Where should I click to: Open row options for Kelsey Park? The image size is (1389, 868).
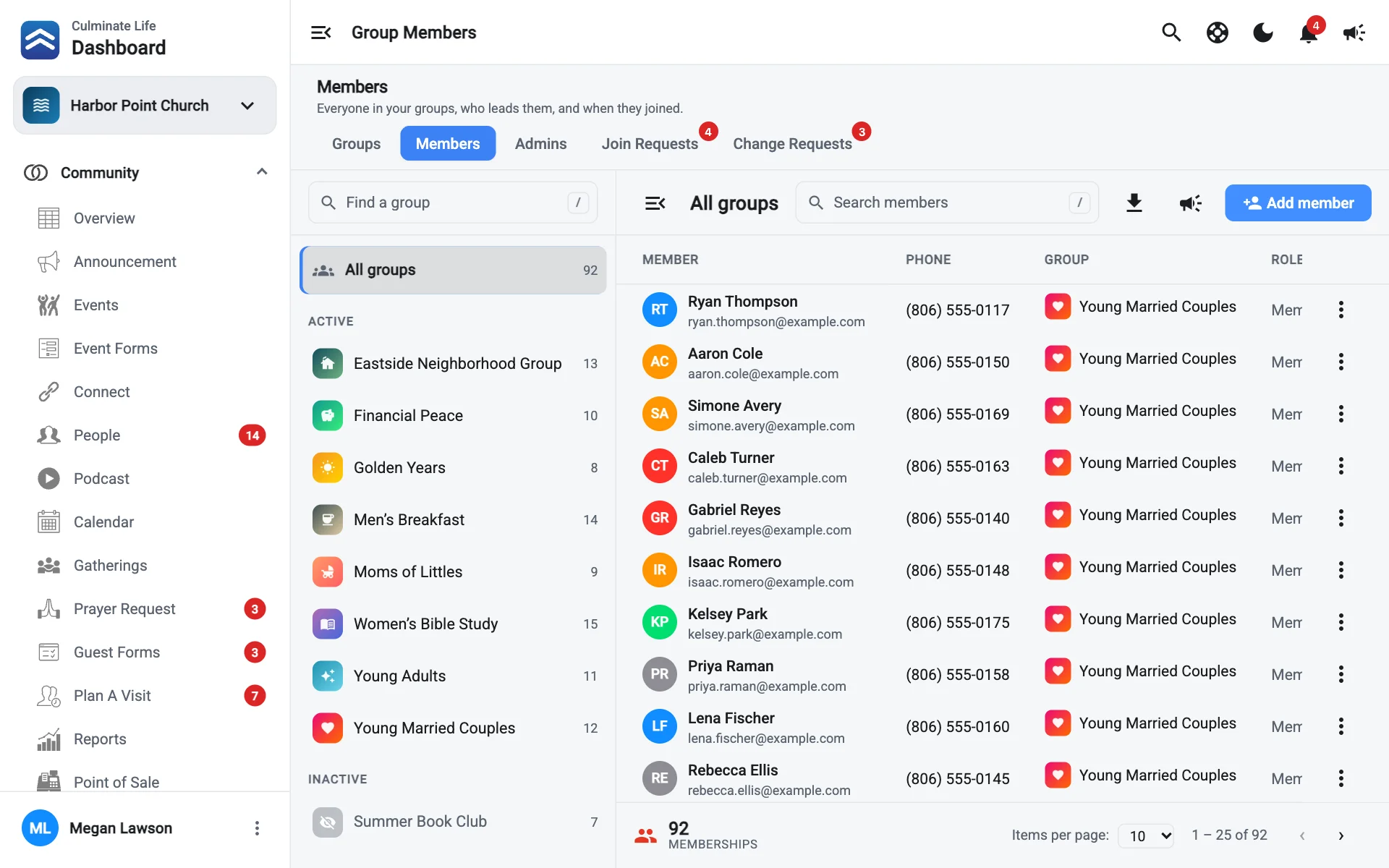coord(1341,622)
